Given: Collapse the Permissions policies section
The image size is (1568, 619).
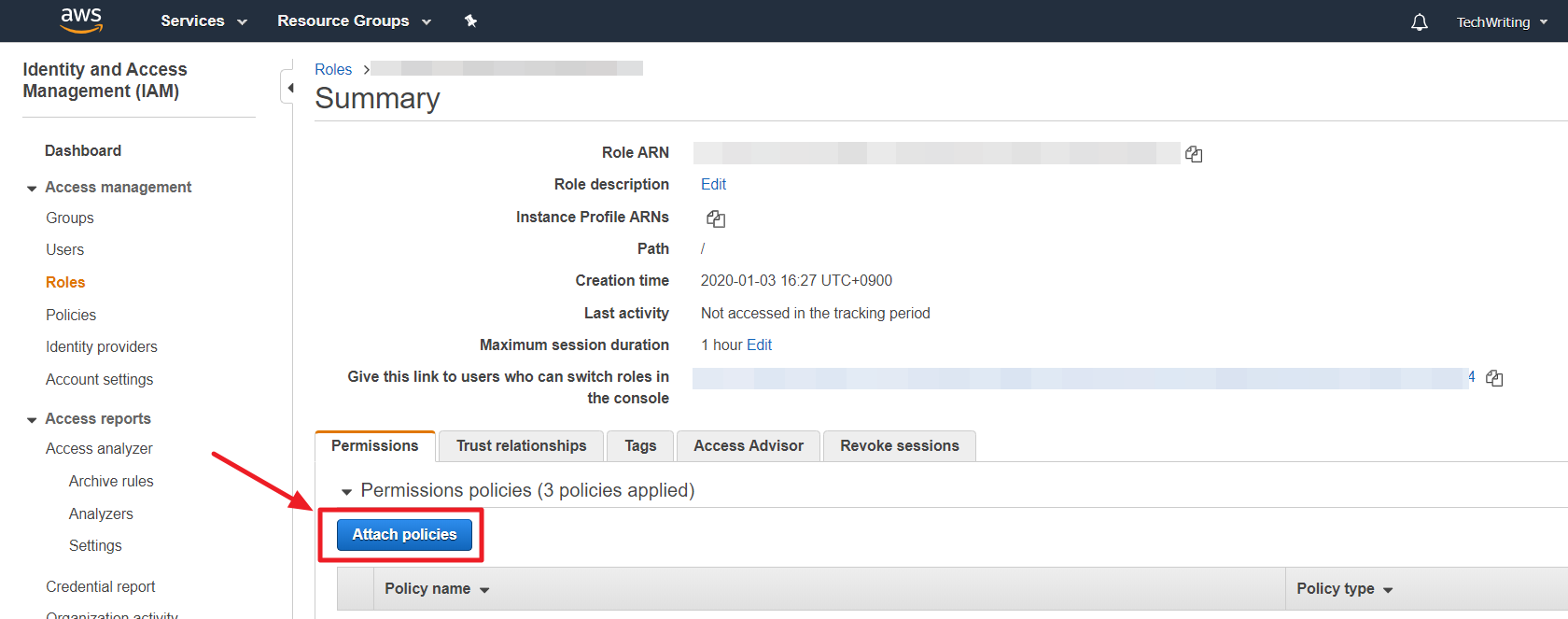Looking at the screenshot, I should (x=346, y=491).
